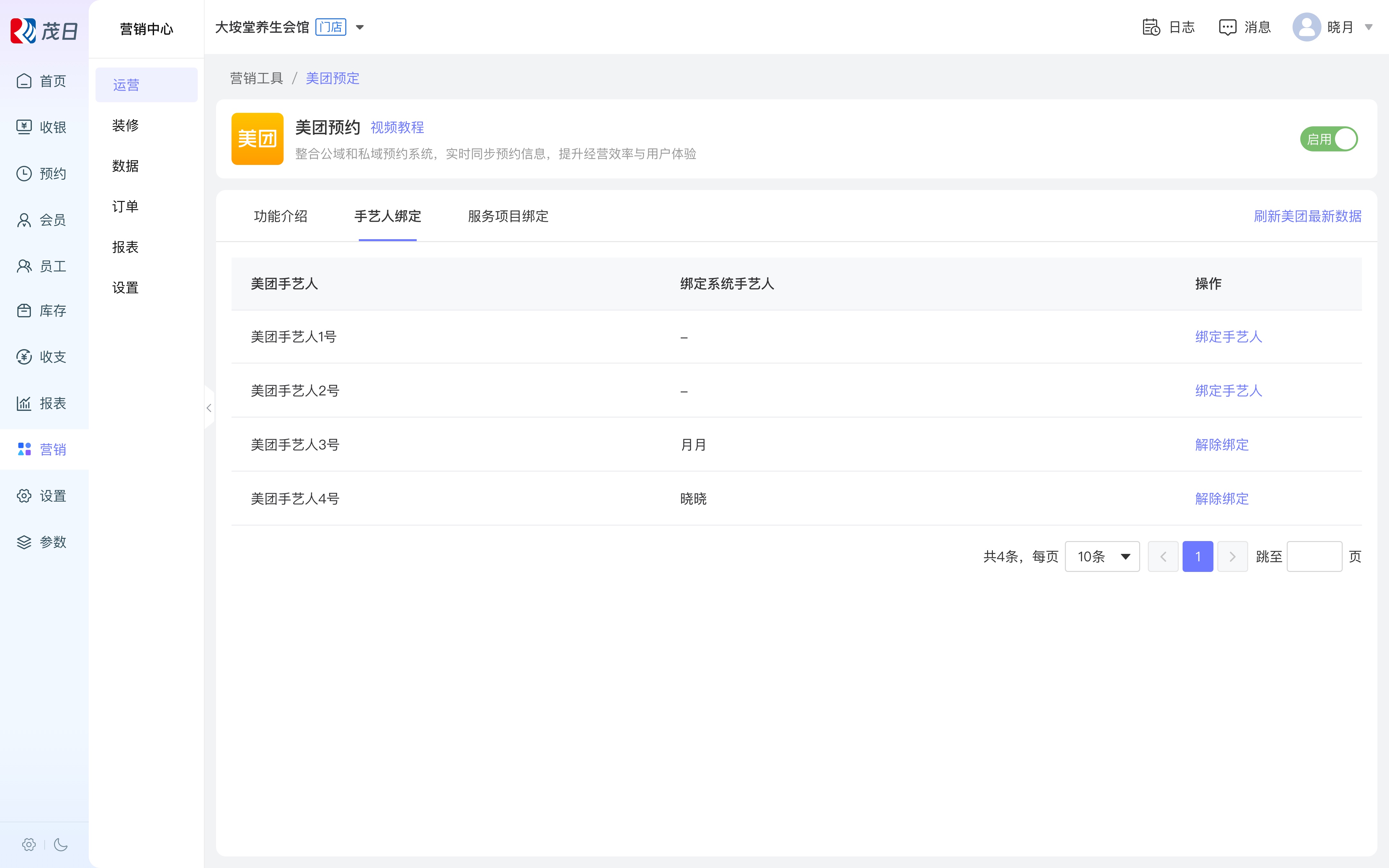Switch to the 服务项目绑定 tab
The height and width of the screenshot is (868, 1389).
[x=508, y=216]
